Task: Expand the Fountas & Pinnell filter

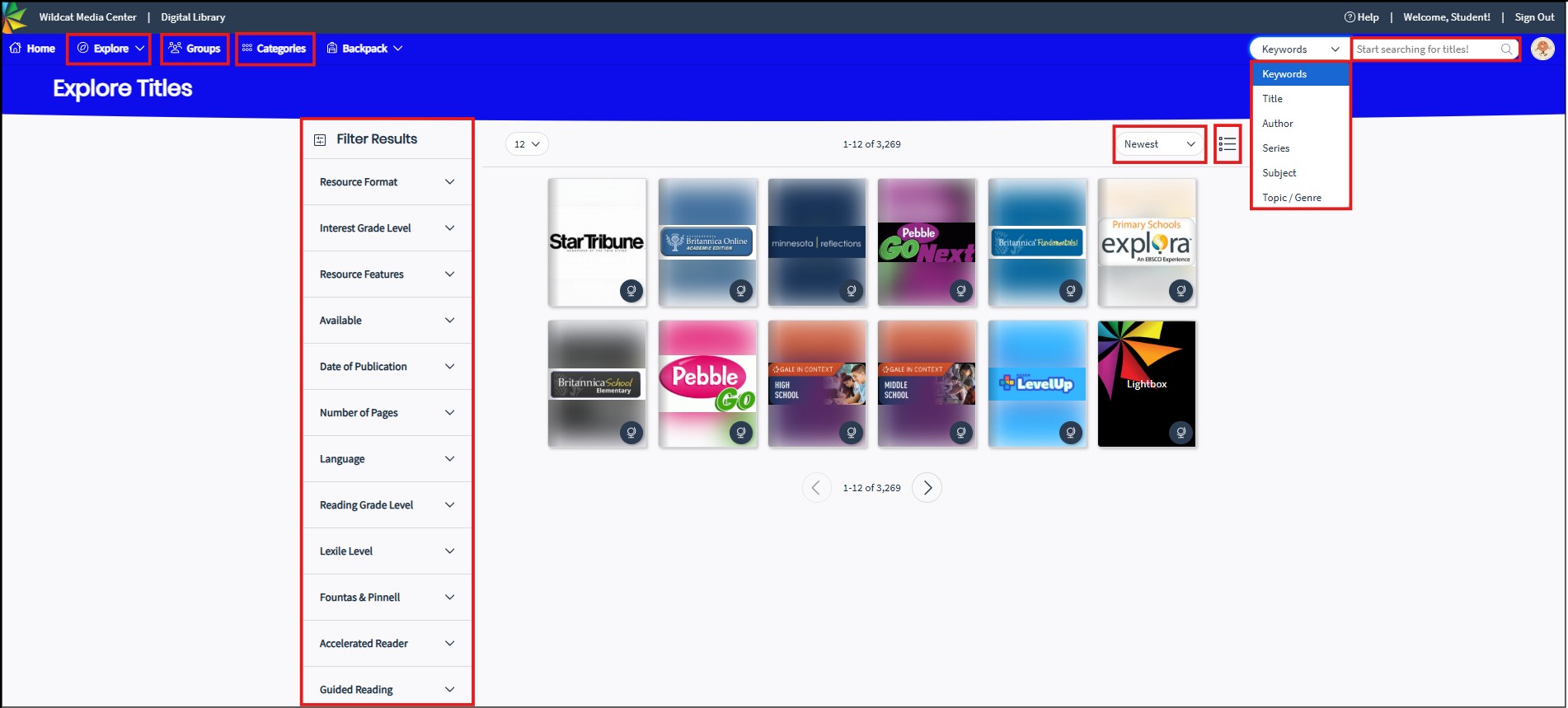Action: coord(387,597)
